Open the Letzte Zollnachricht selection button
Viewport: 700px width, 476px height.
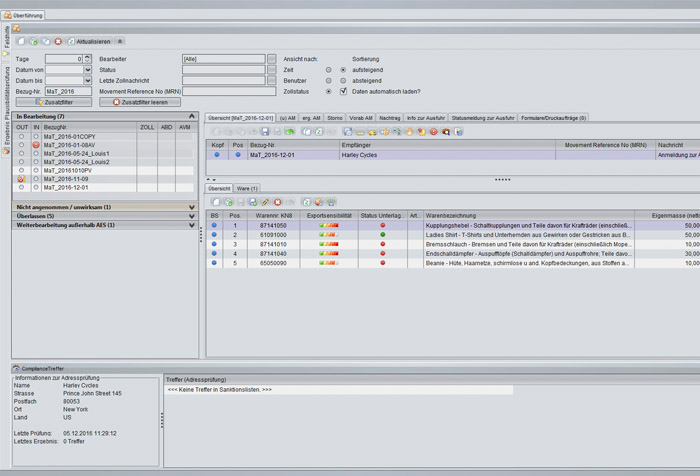point(271,80)
